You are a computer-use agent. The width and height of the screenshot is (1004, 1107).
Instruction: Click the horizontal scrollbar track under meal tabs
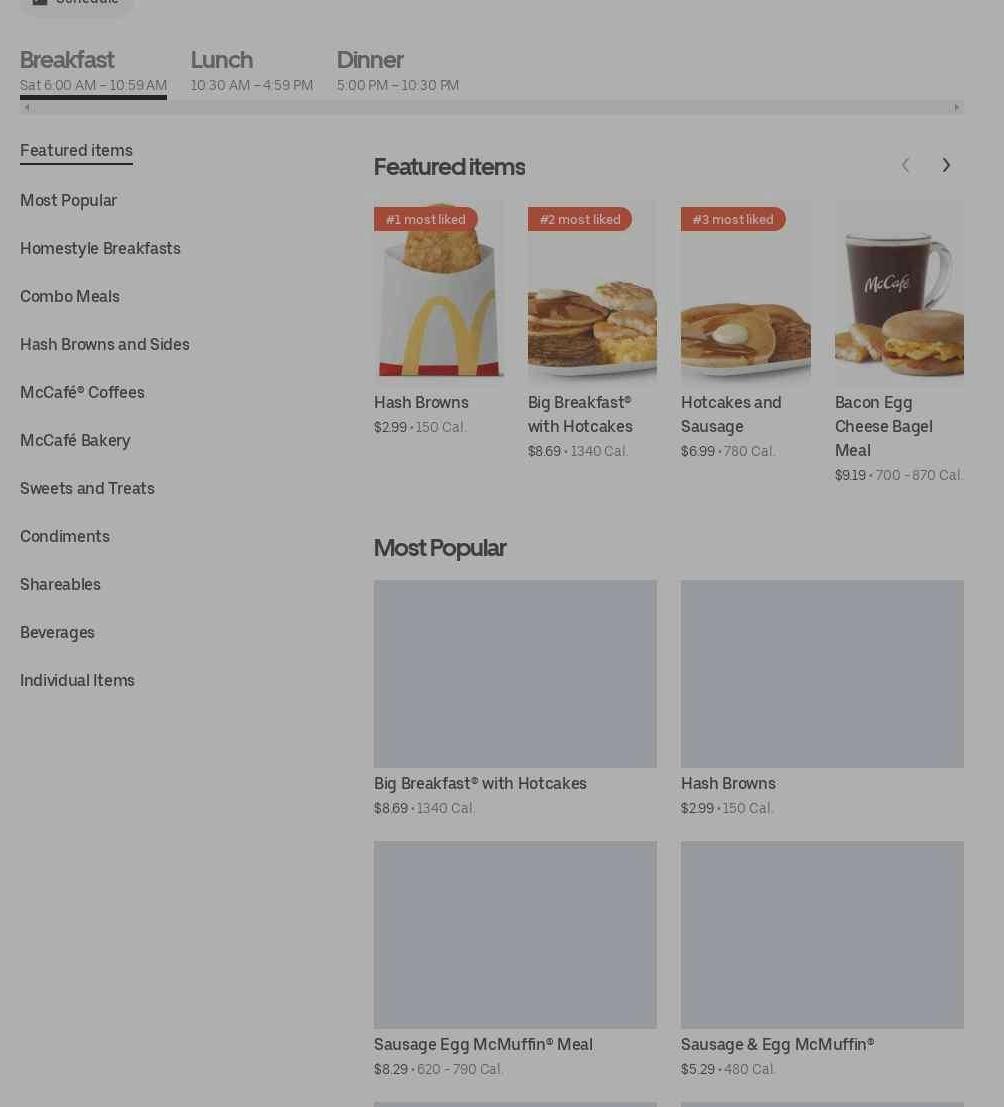[x=491, y=107]
